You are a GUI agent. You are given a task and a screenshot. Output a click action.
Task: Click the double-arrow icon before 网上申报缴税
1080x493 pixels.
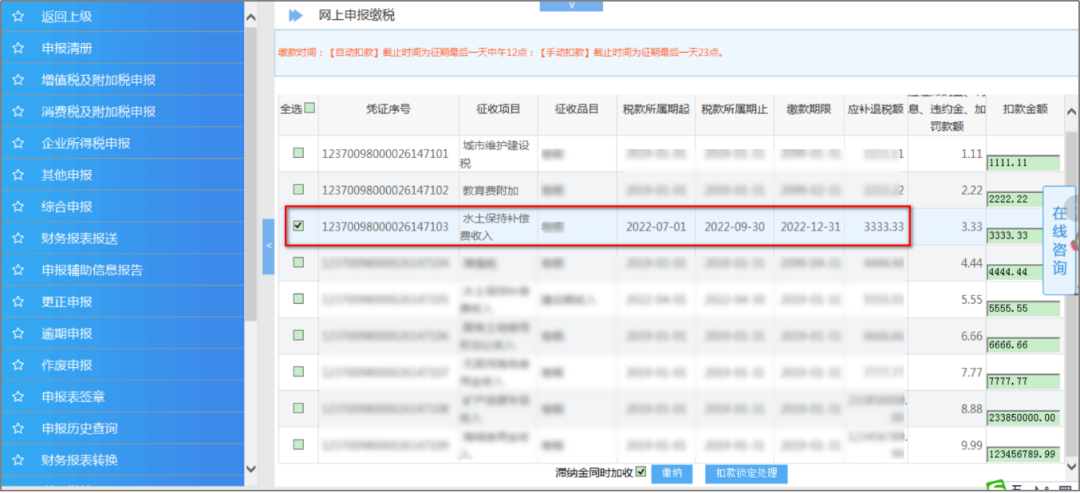[x=295, y=15]
